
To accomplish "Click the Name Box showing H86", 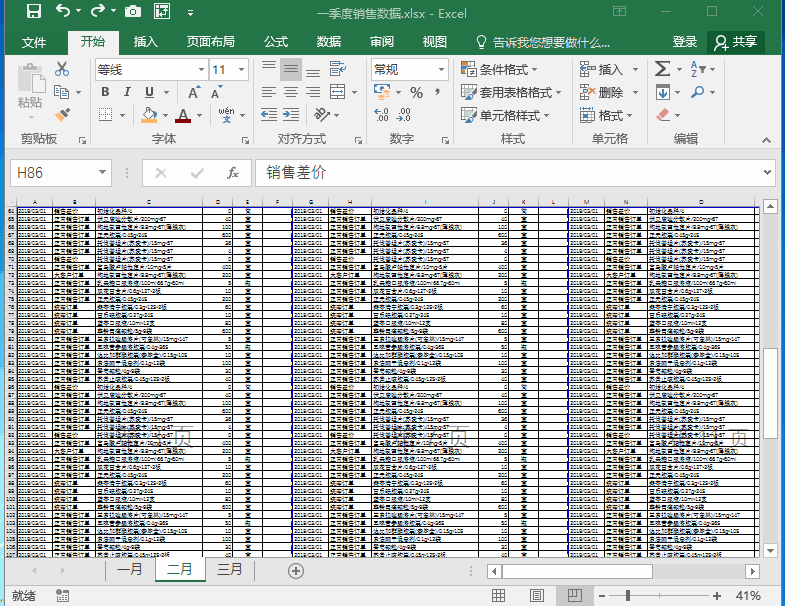I will click(x=60, y=173).
